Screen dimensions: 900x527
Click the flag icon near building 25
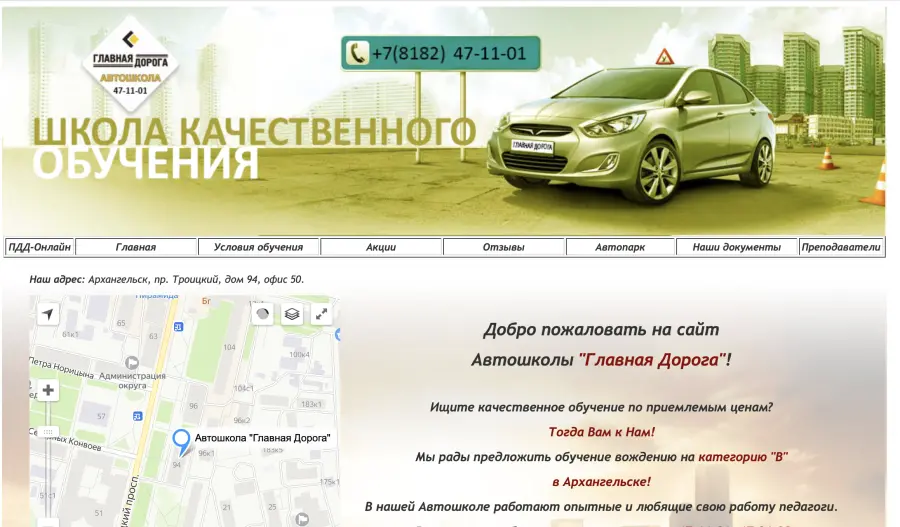click(x=302, y=520)
